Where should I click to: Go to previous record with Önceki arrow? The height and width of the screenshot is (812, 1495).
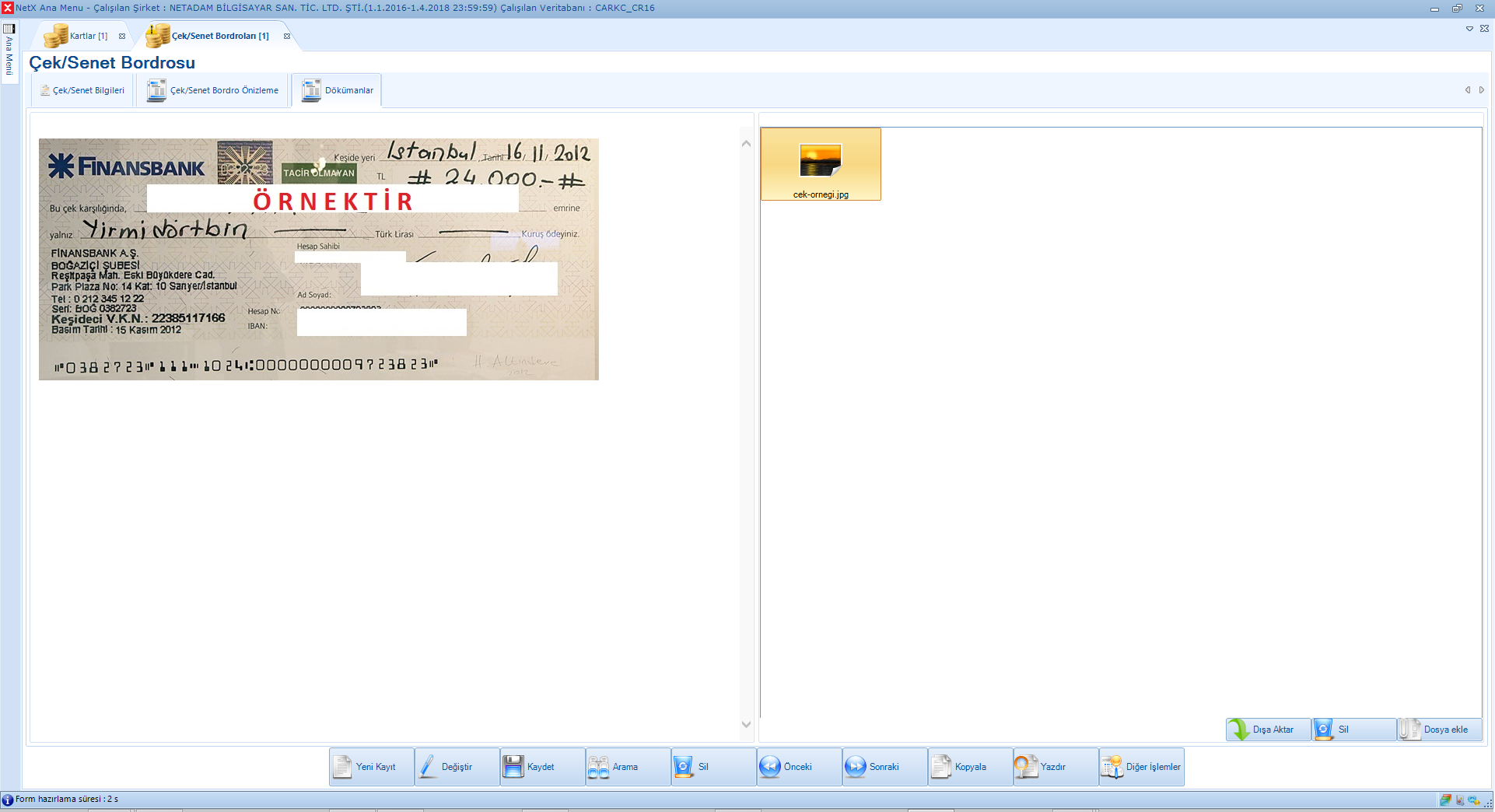770,767
